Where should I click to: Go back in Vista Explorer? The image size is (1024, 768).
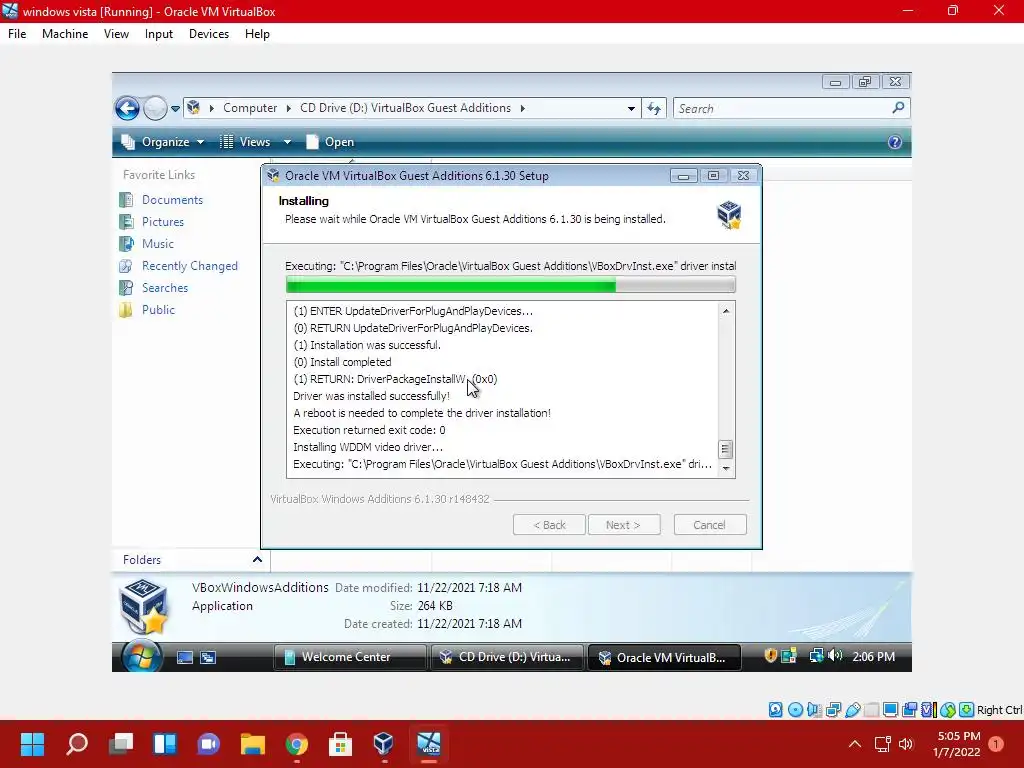tap(127, 108)
